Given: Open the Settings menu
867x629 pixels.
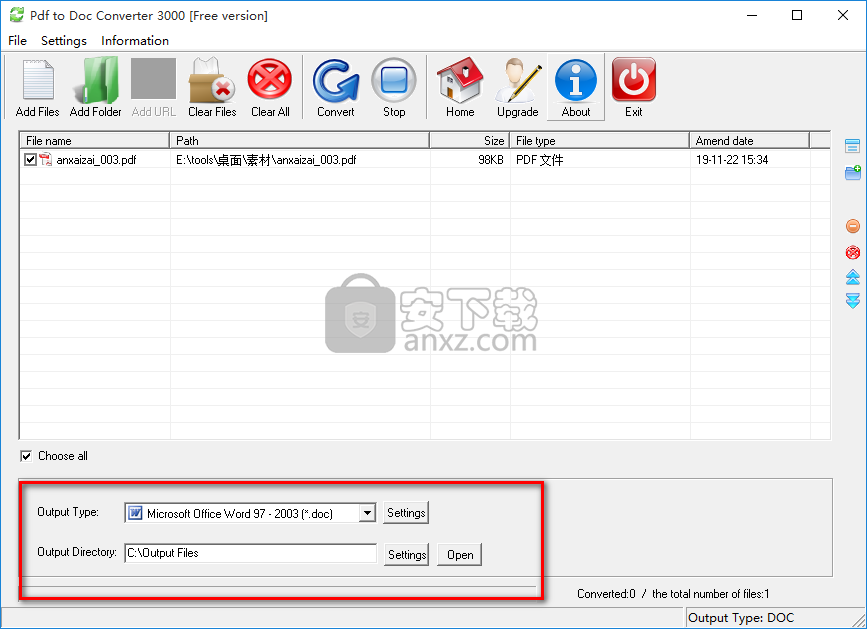Looking at the screenshot, I should coord(64,40).
